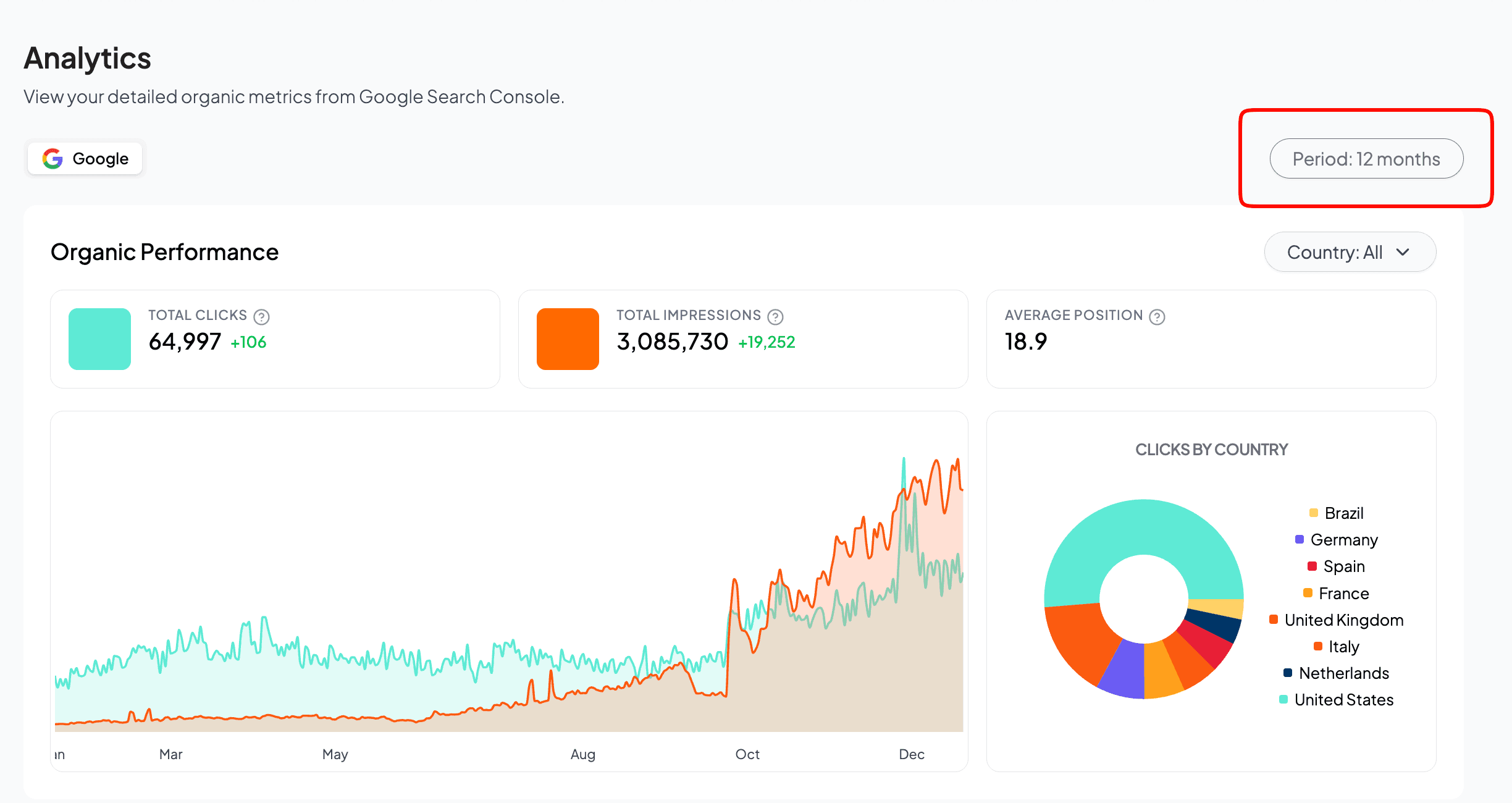Click the Brazil legend color marker

[x=1312, y=513]
